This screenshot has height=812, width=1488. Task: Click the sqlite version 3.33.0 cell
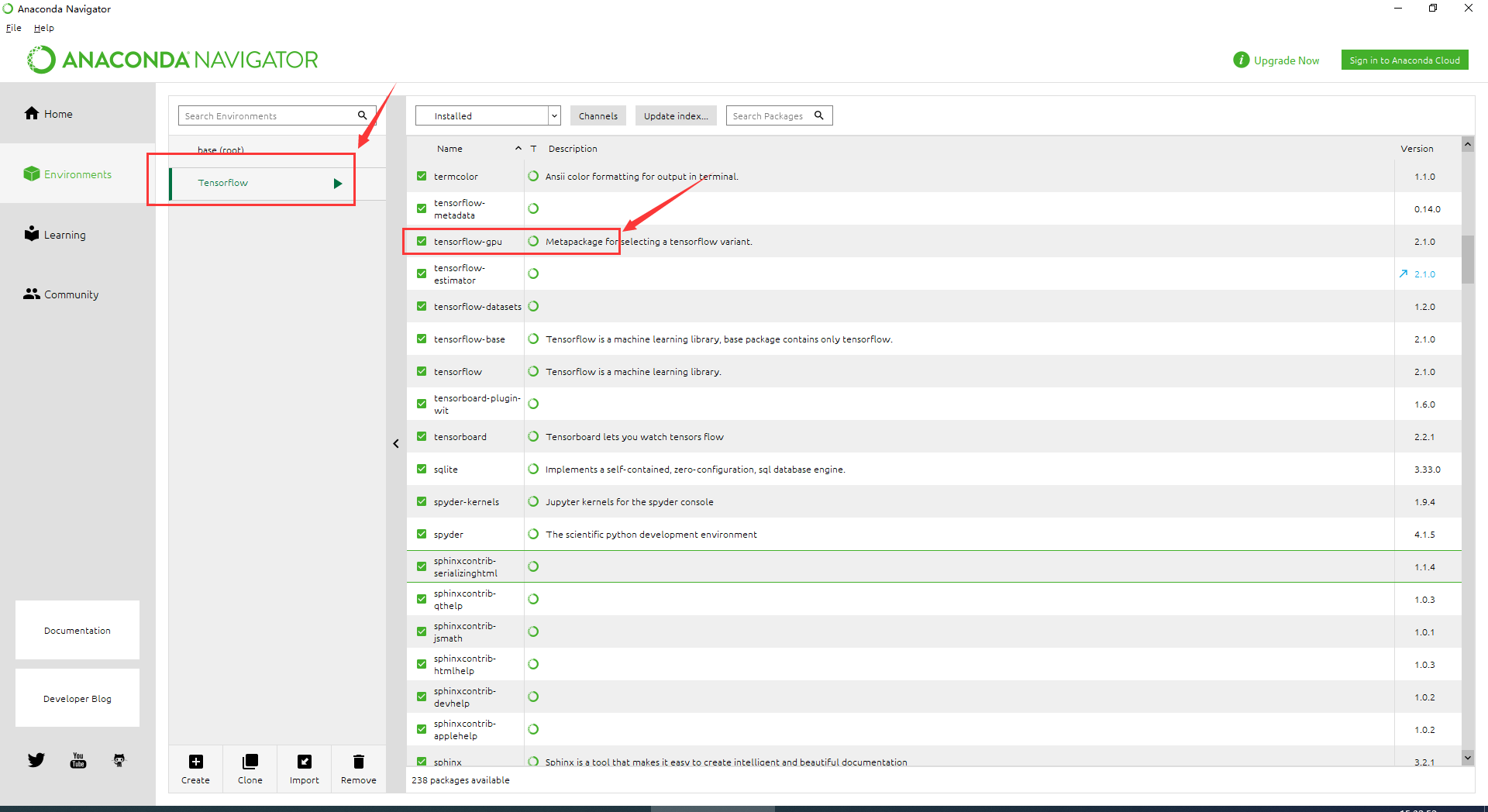tap(1427, 469)
